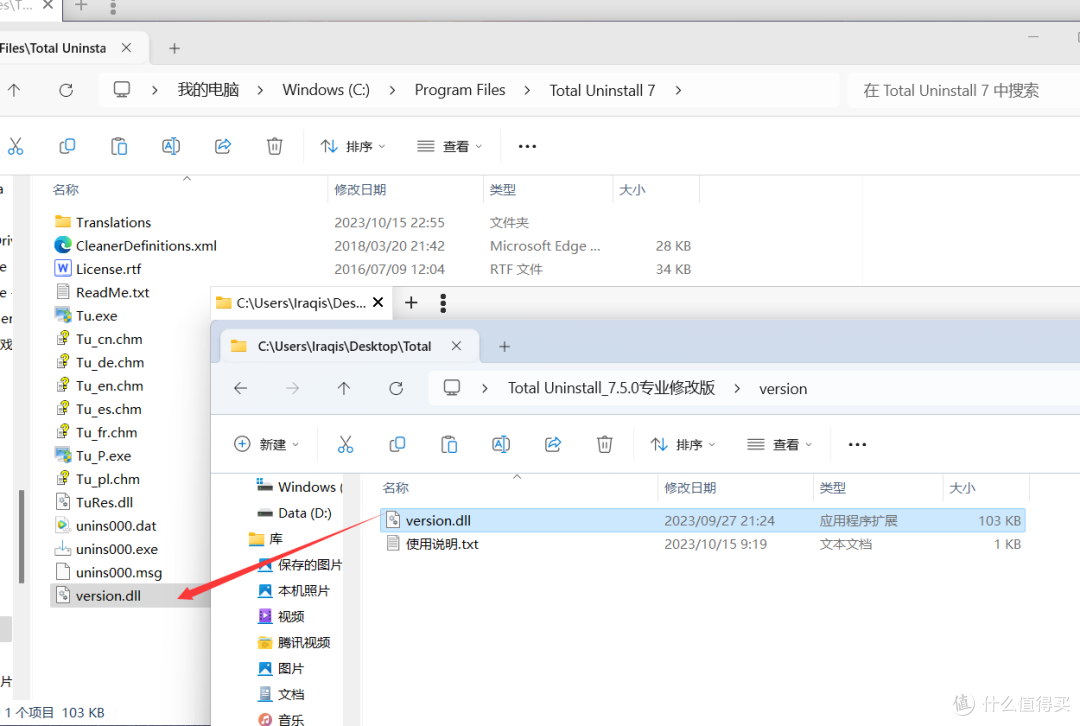Click search box 在 Total Uninstall 7 中搜索

[964, 90]
